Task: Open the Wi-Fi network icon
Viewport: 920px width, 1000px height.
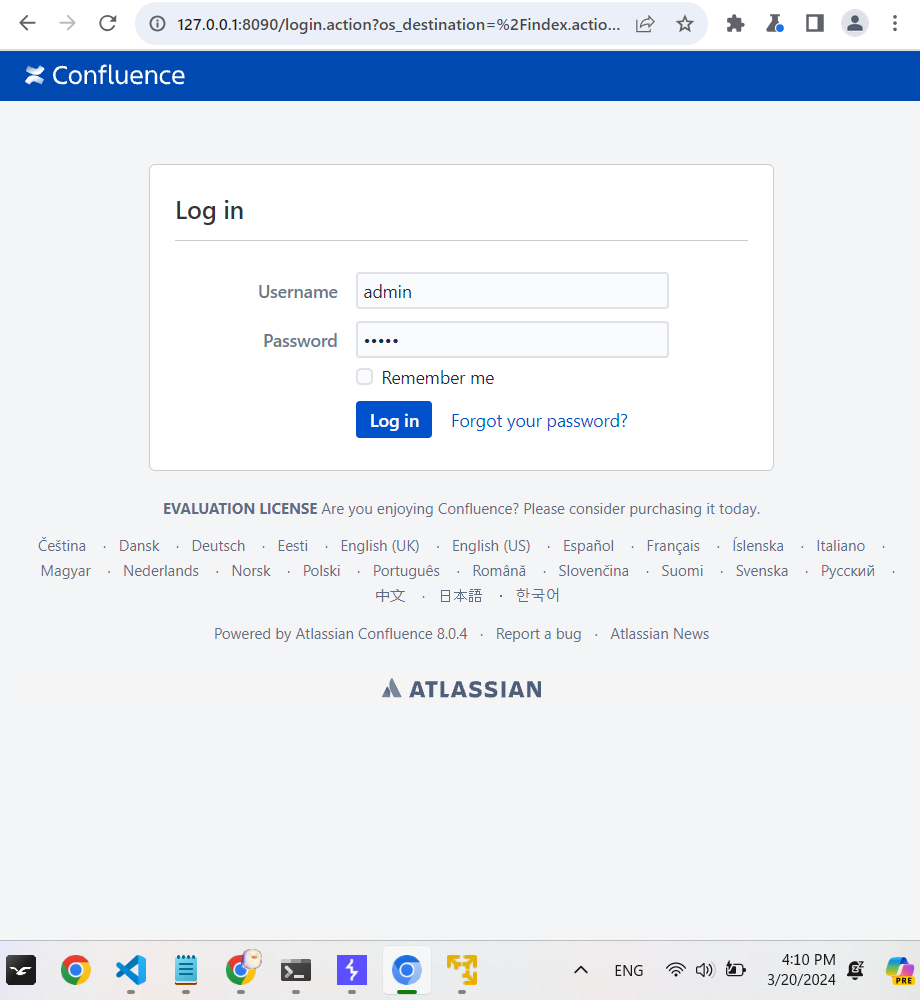Action: point(675,971)
